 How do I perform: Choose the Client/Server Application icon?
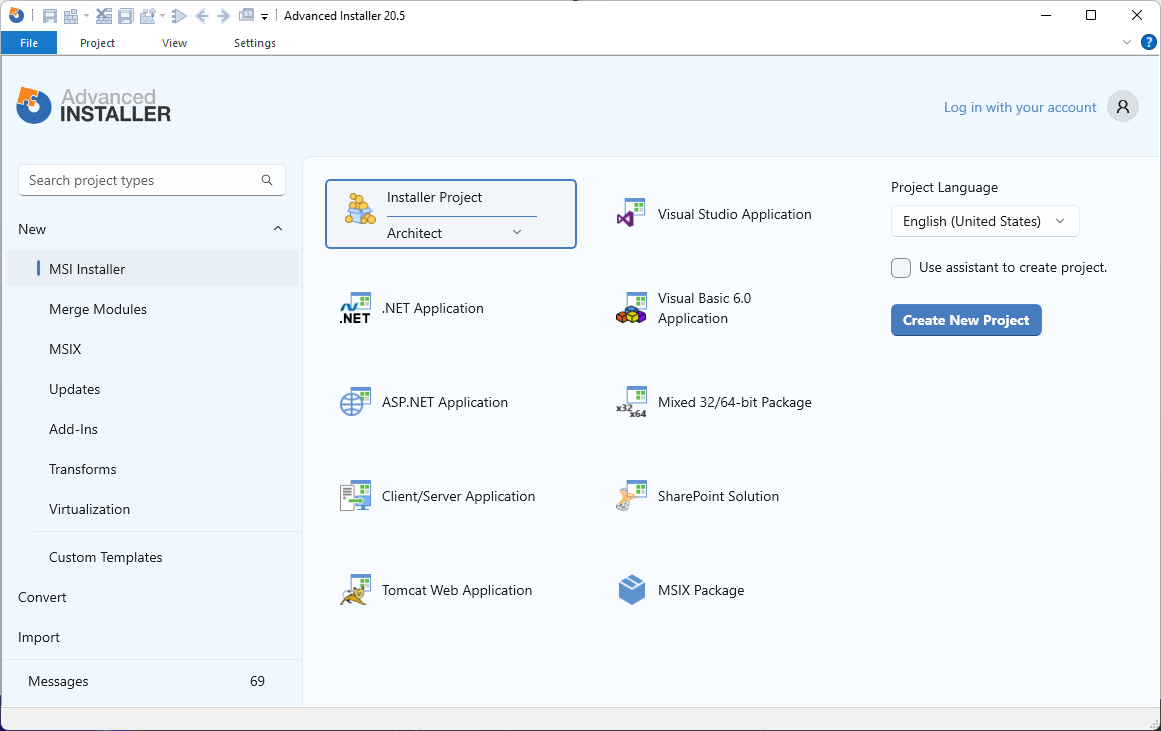355,496
